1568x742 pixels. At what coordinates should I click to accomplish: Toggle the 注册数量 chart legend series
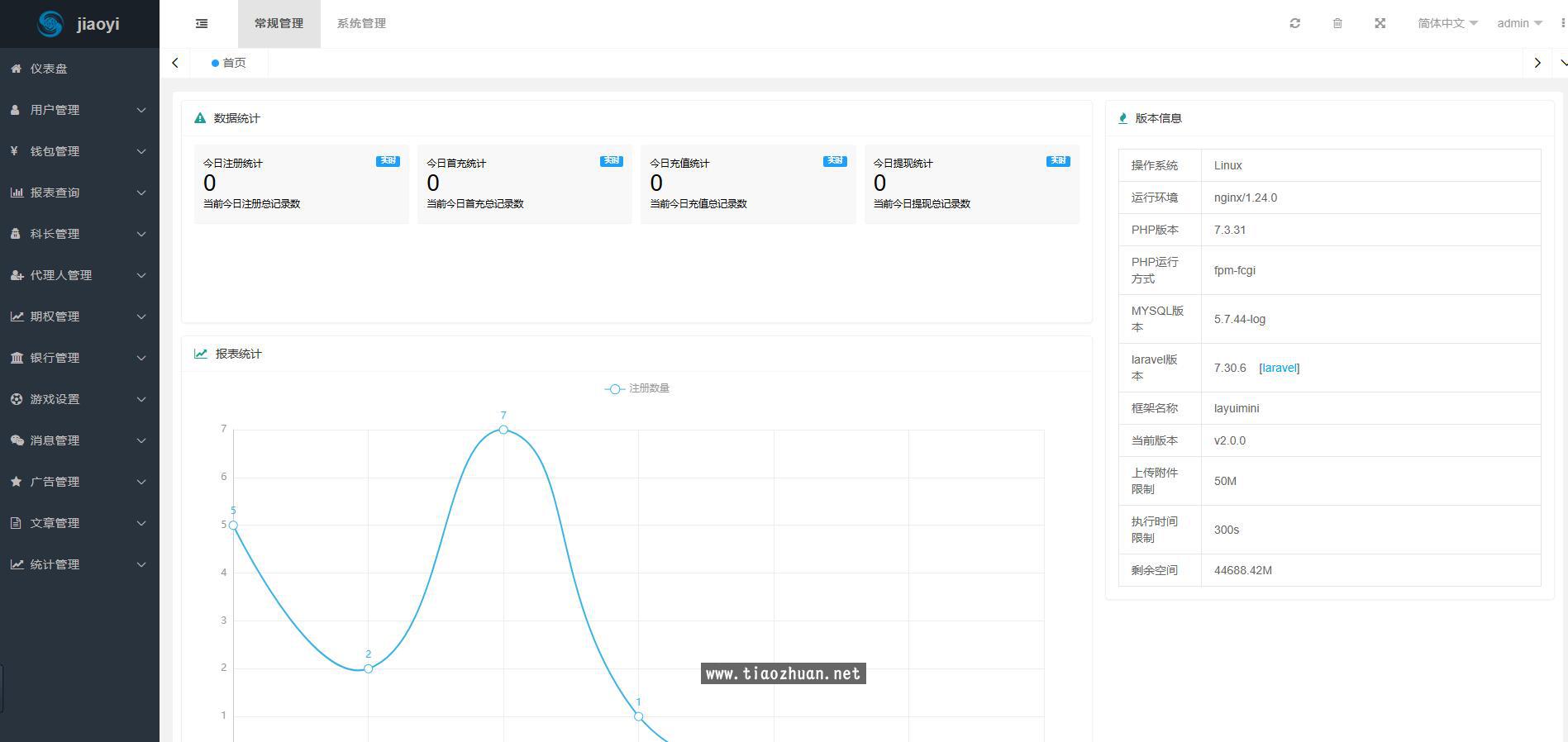click(637, 388)
